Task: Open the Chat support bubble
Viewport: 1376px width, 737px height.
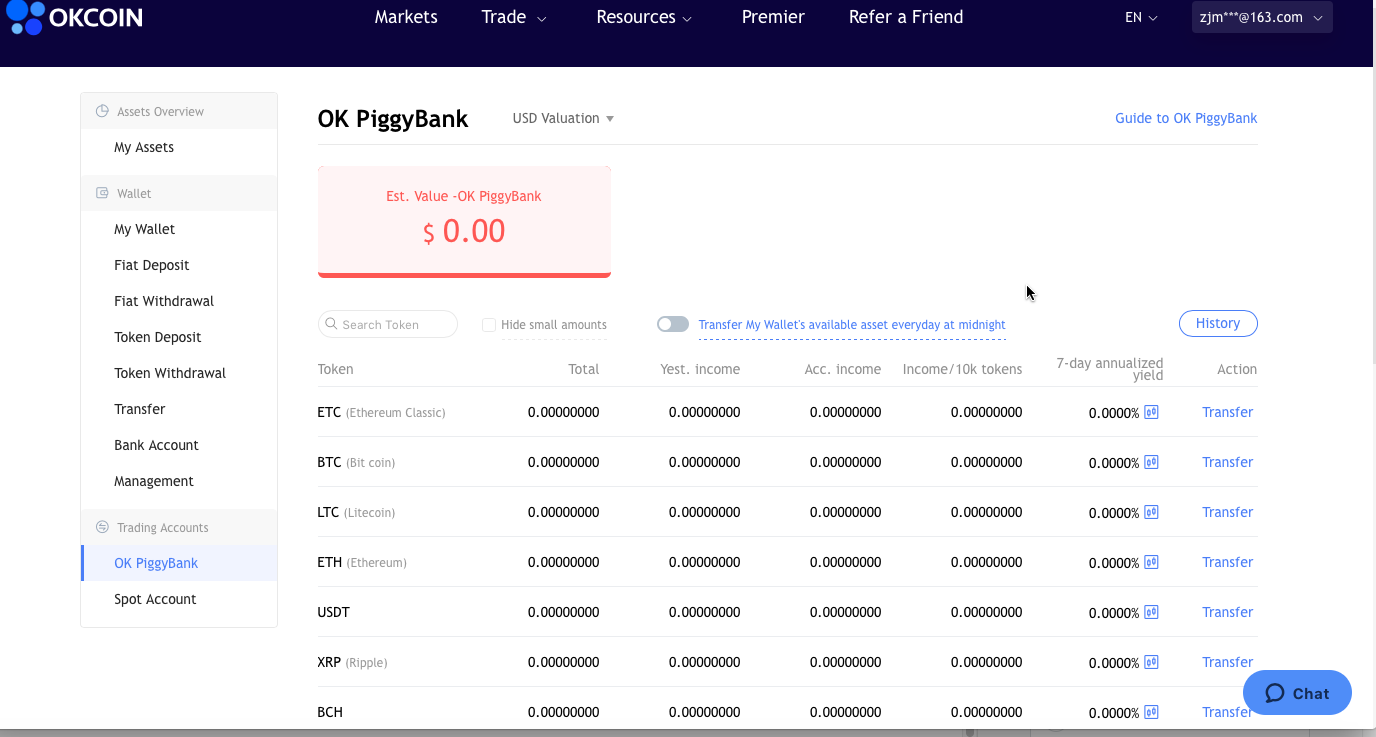Action: 1296,692
